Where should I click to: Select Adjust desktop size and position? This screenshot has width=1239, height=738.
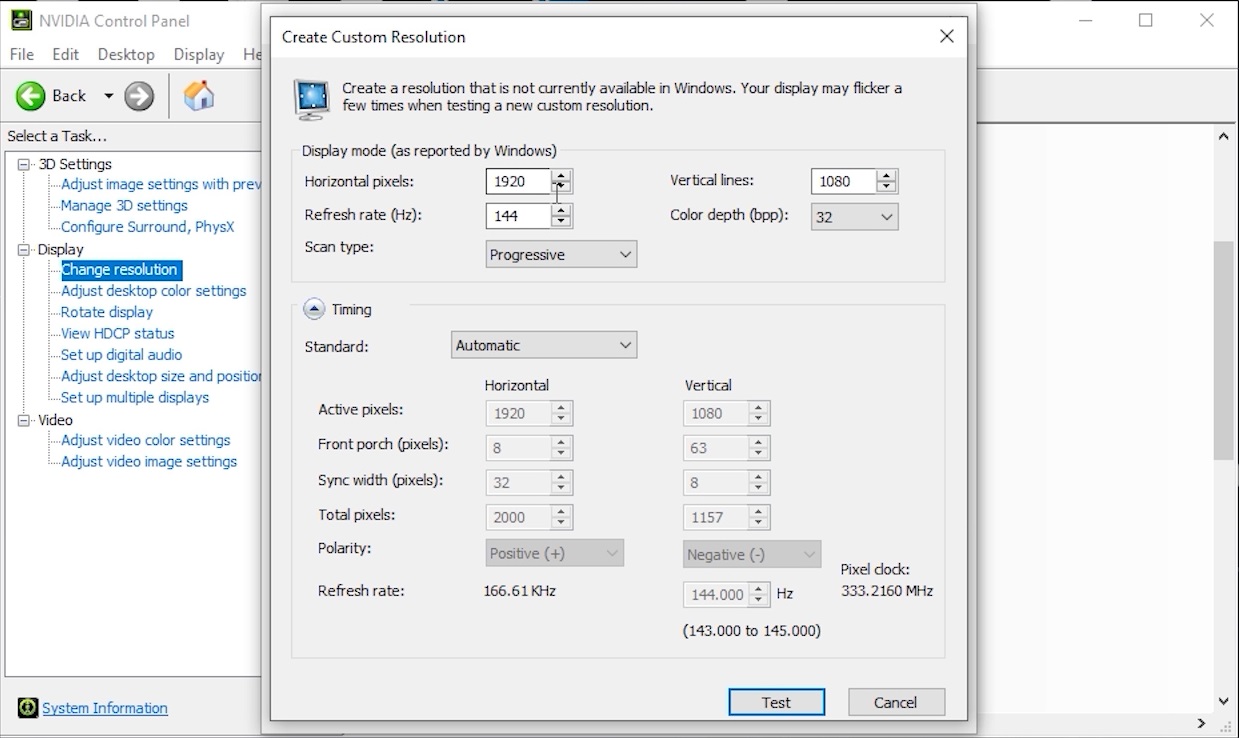pyautogui.click(x=160, y=376)
